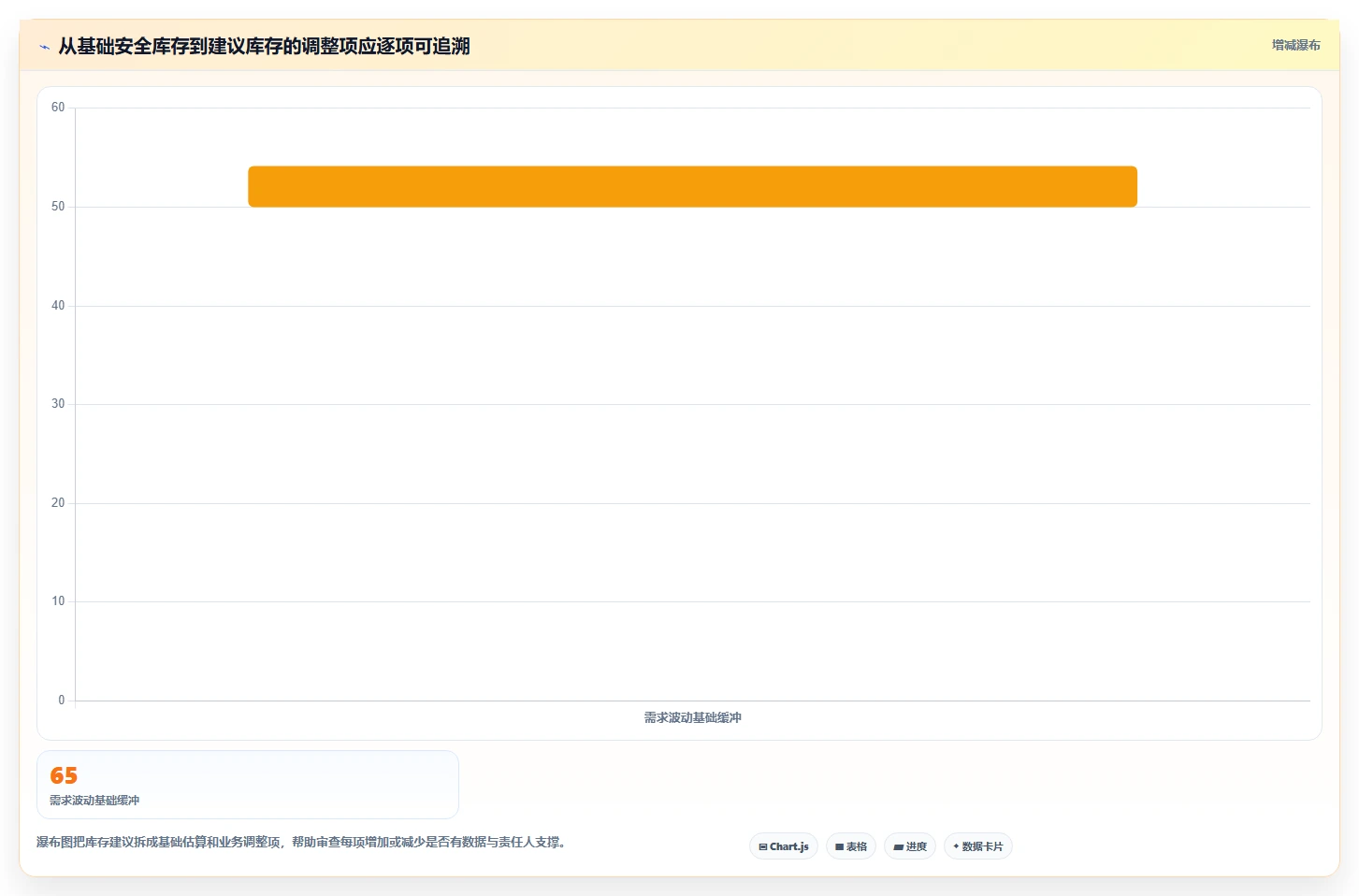Click the y-axis tick label 60
The height and width of the screenshot is (896, 1359).
click(x=58, y=108)
